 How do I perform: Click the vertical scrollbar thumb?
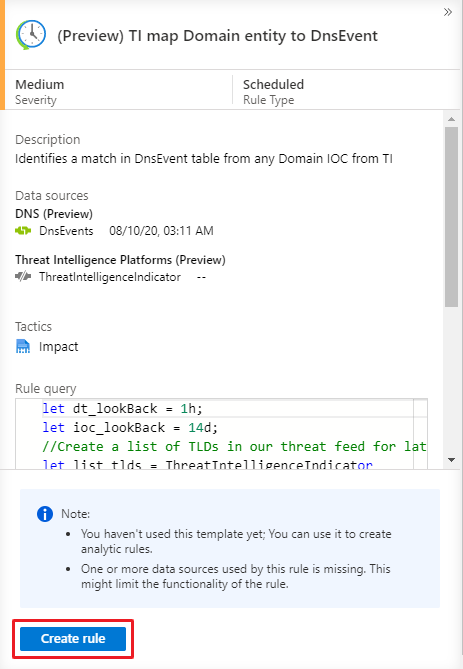451,217
